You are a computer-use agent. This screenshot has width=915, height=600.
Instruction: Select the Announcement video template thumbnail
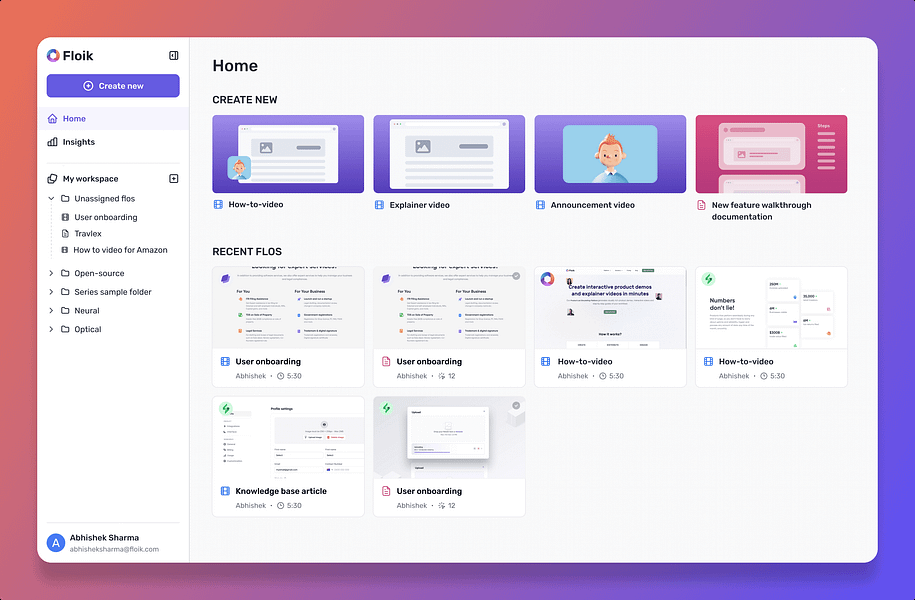pos(610,154)
